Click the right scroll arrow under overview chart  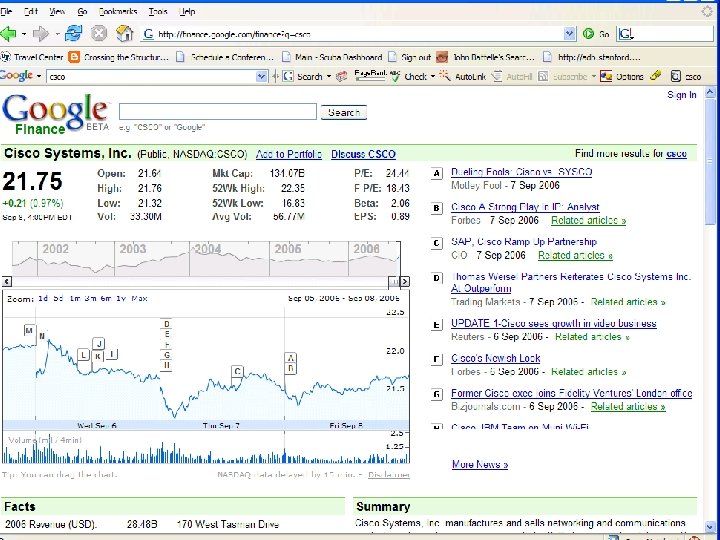click(x=405, y=281)
